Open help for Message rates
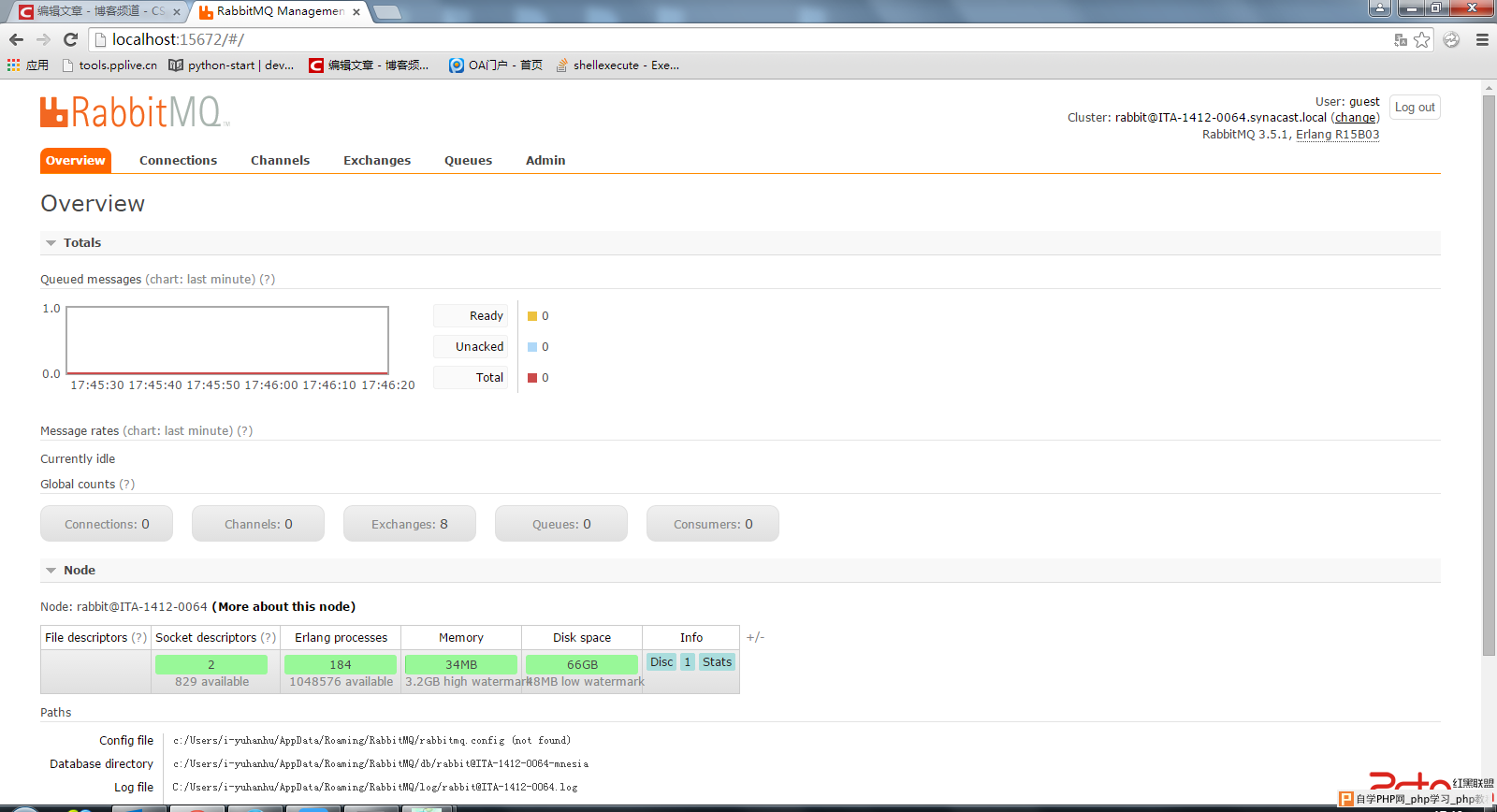Viewport: 1497px width, 812px height. tap(245, 430)
